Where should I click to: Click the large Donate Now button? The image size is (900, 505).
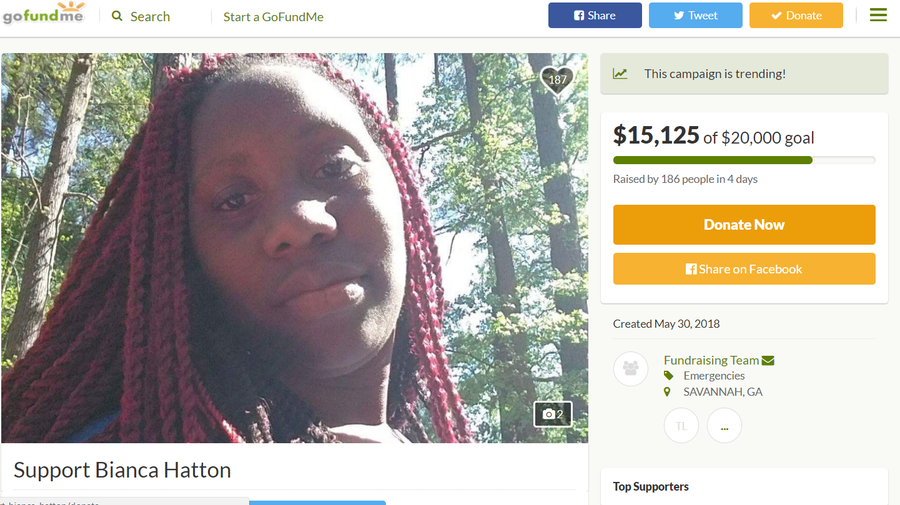pyautogui.click(x=744, y=224)
